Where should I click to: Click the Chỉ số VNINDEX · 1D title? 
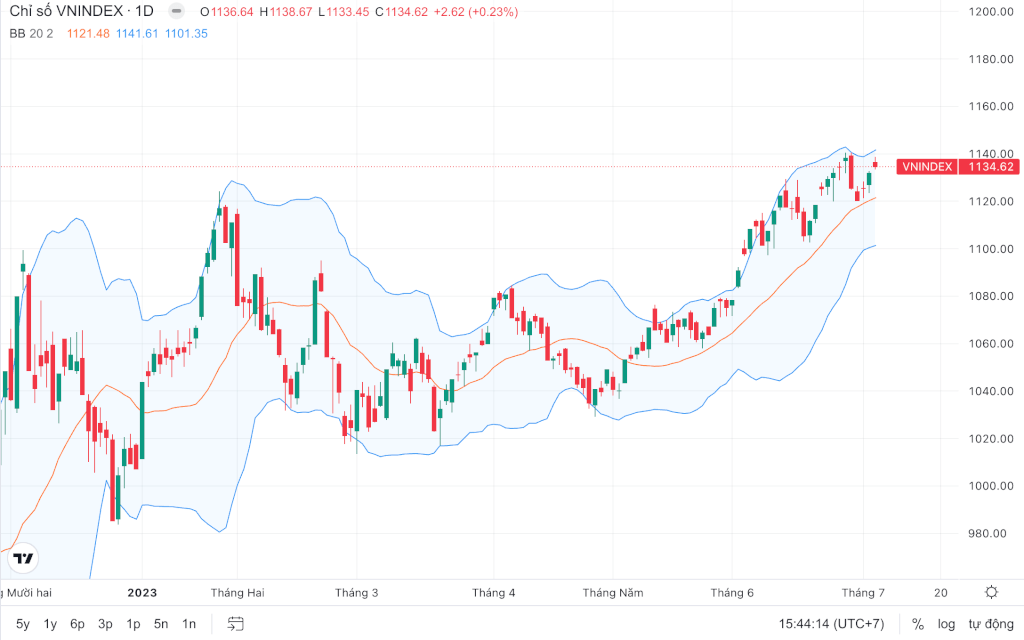point(82,11)
